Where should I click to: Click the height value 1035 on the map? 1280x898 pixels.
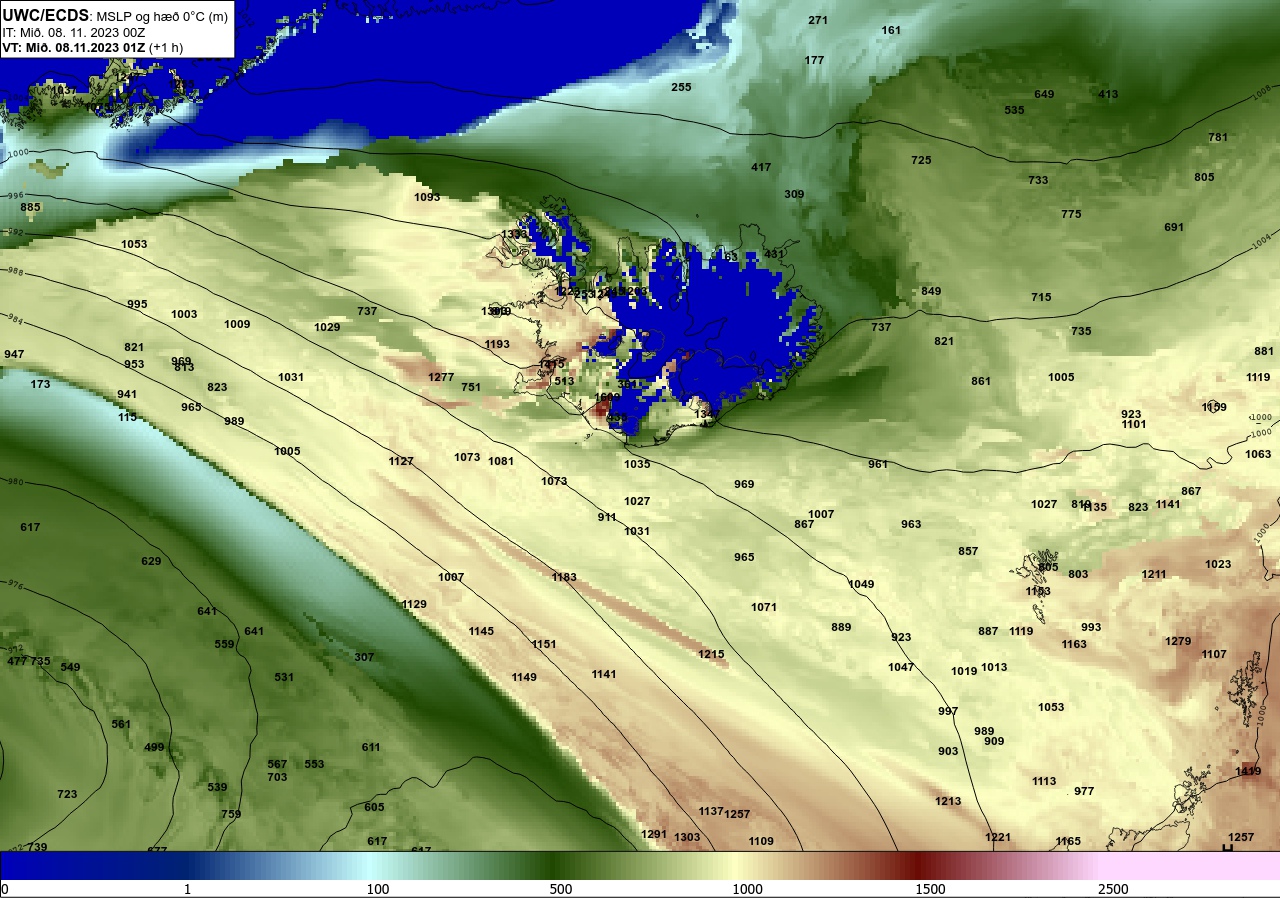(x=637, y=464)
